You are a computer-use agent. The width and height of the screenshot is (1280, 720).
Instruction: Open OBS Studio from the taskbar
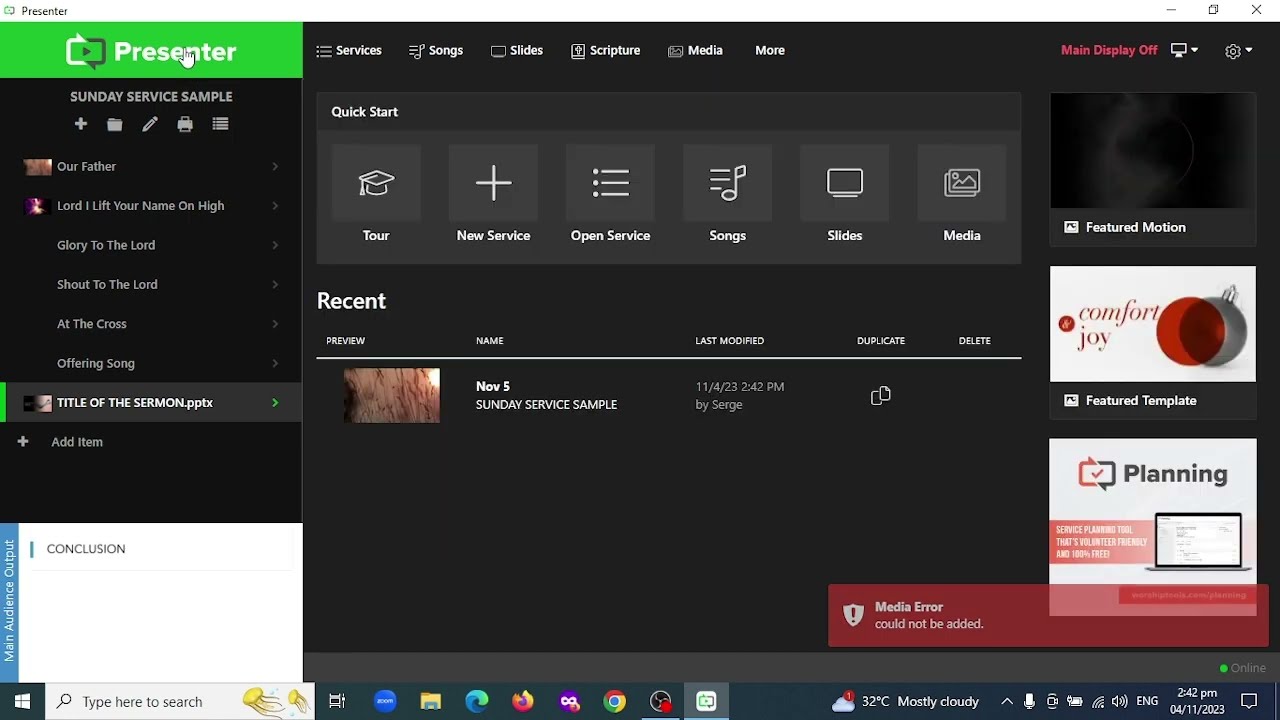point(661,701)
